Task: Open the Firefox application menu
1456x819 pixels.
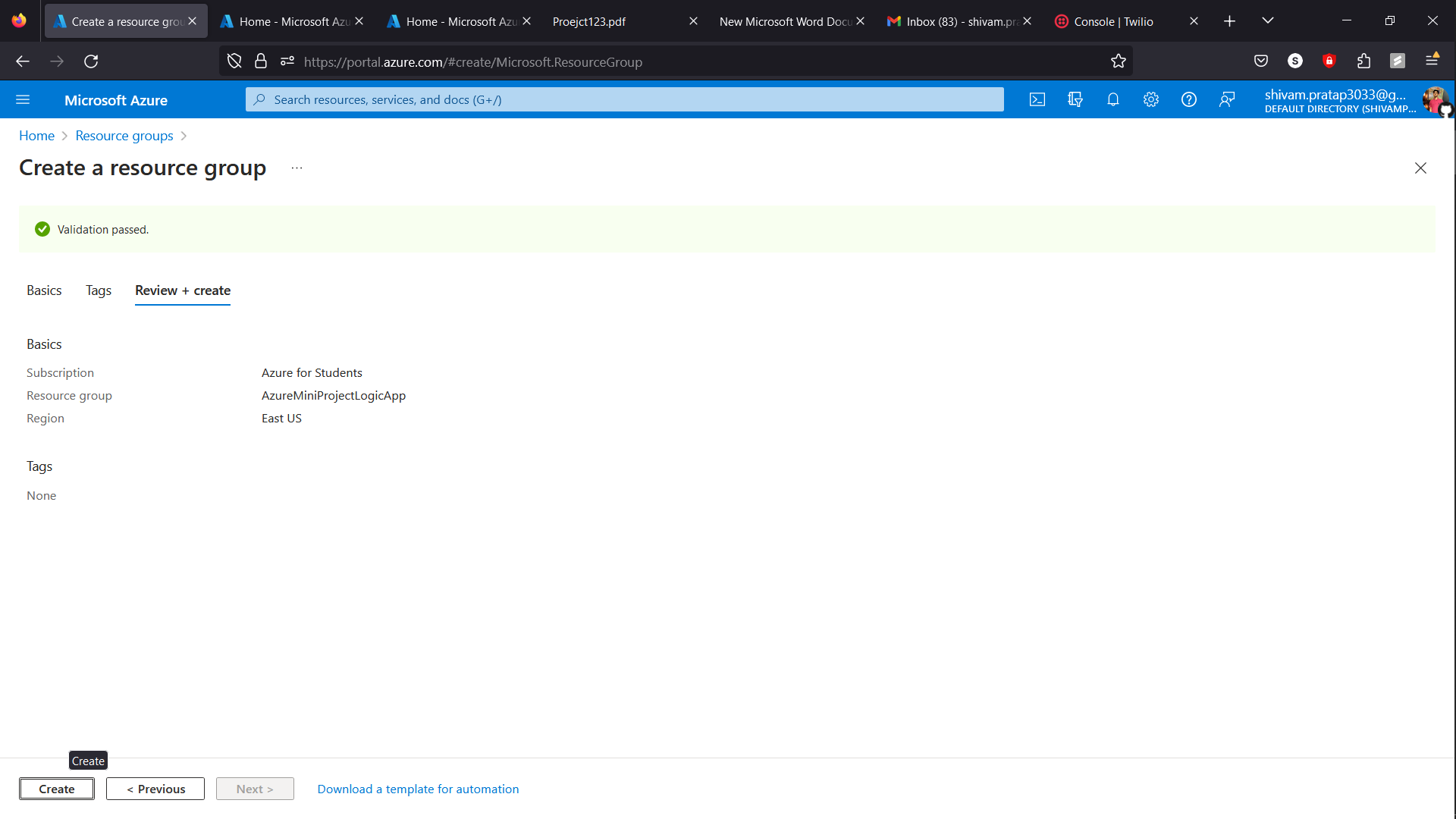Action: 1432,61
